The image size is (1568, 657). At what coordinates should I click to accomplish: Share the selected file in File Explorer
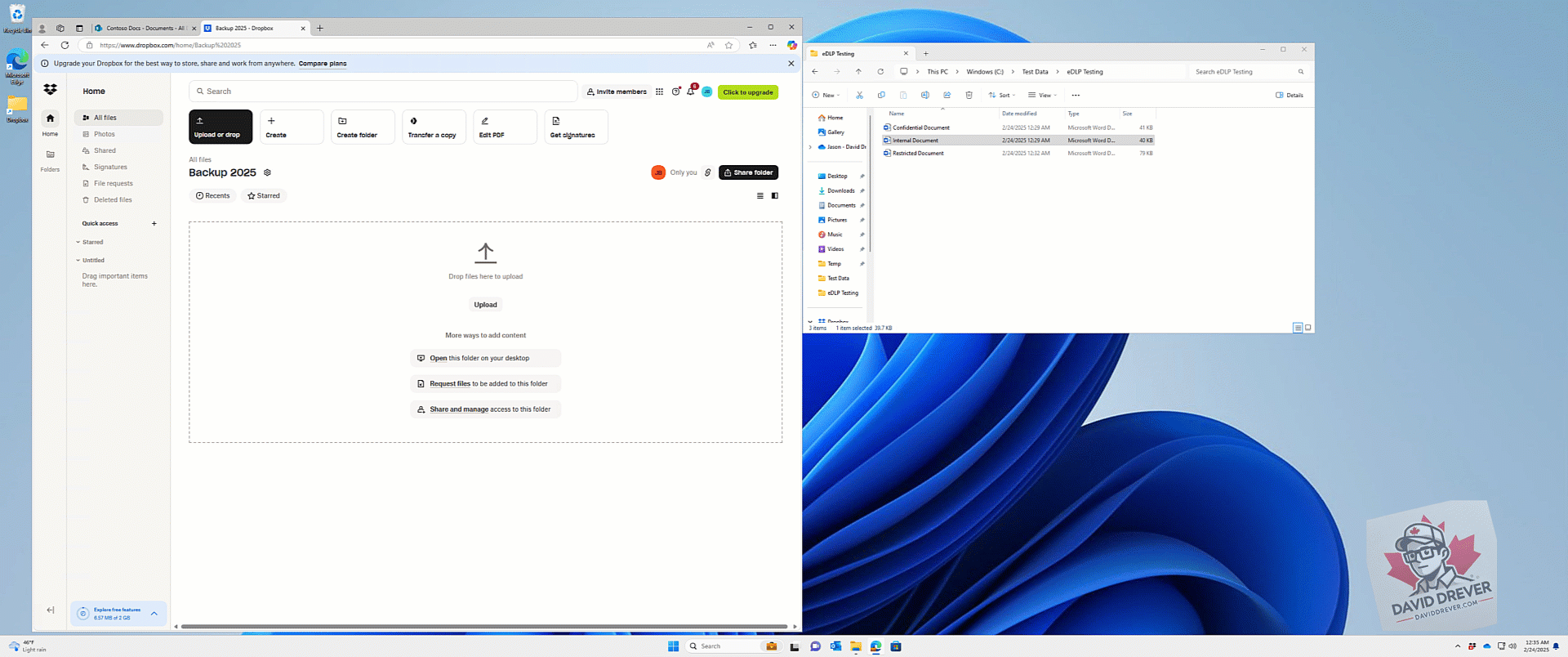947,95
